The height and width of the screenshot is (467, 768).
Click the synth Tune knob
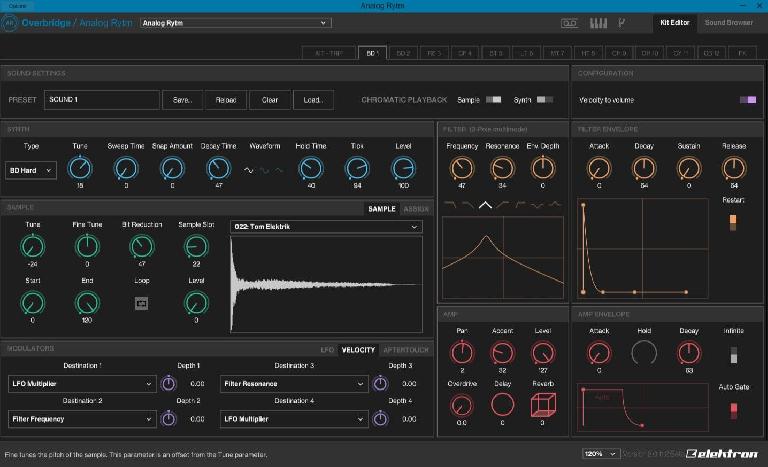pyautogui.click(x=80, y=168)
